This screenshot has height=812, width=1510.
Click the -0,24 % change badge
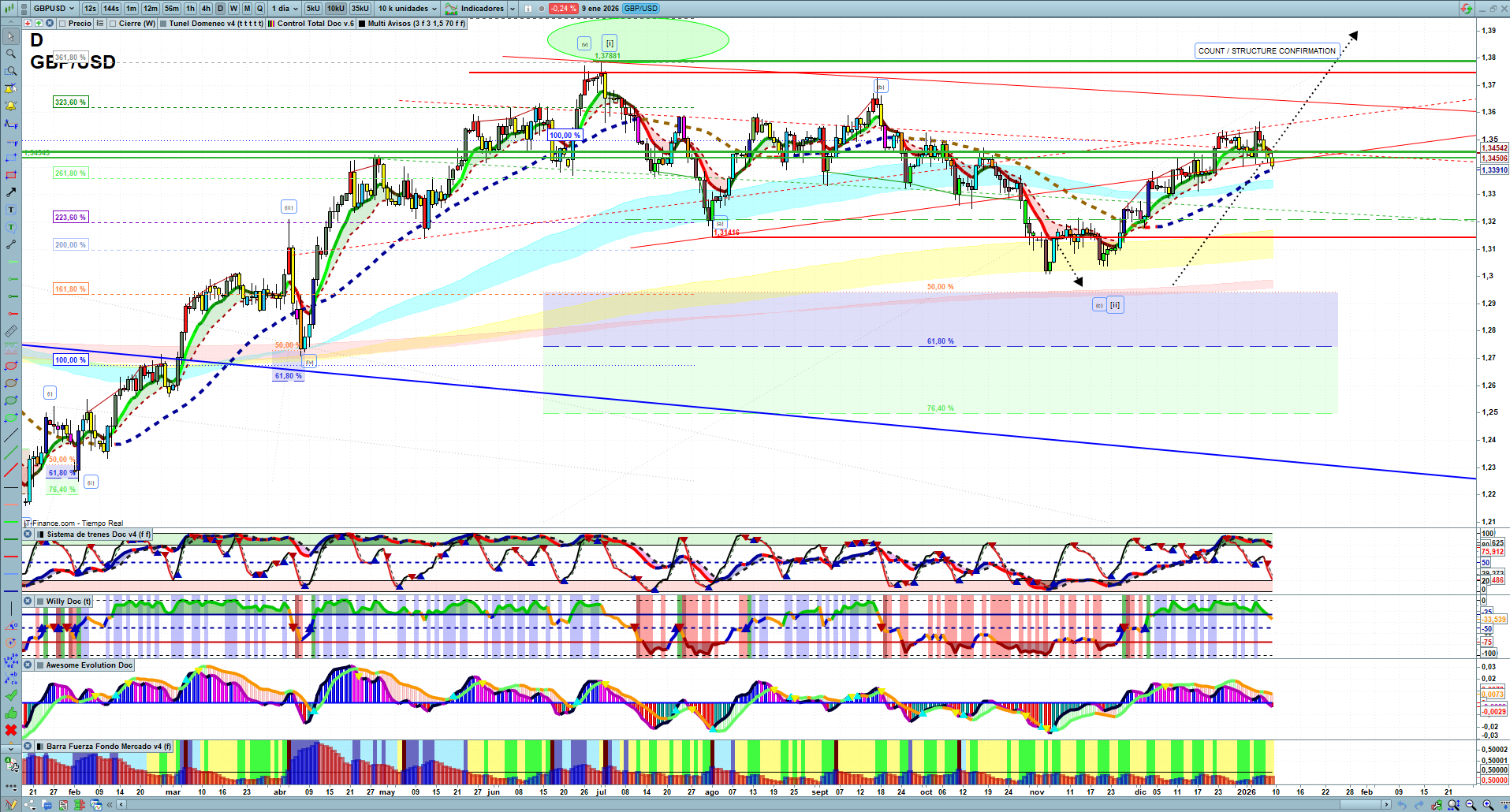click(563, 9)
